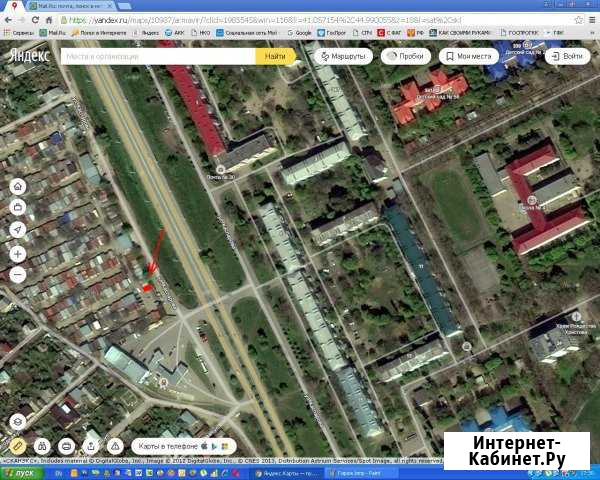Select the pinned Yandex Maps tab

tap(14, 6)
